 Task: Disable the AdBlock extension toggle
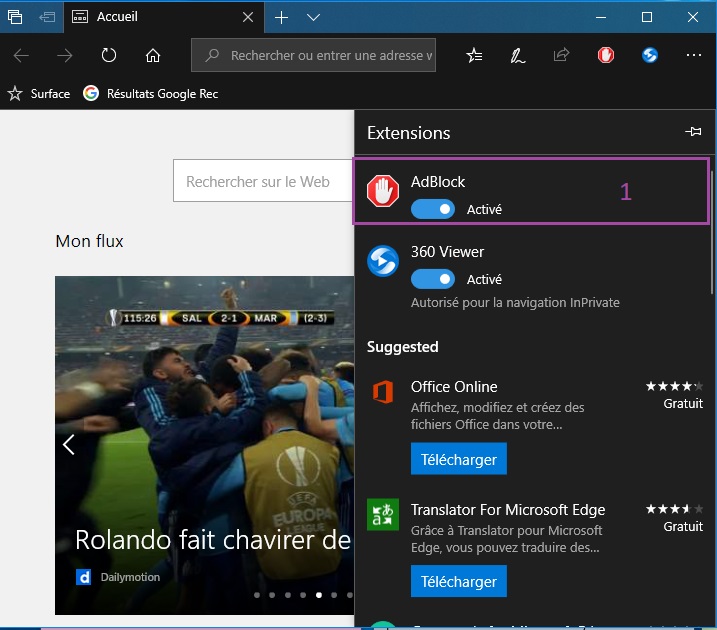432,209
